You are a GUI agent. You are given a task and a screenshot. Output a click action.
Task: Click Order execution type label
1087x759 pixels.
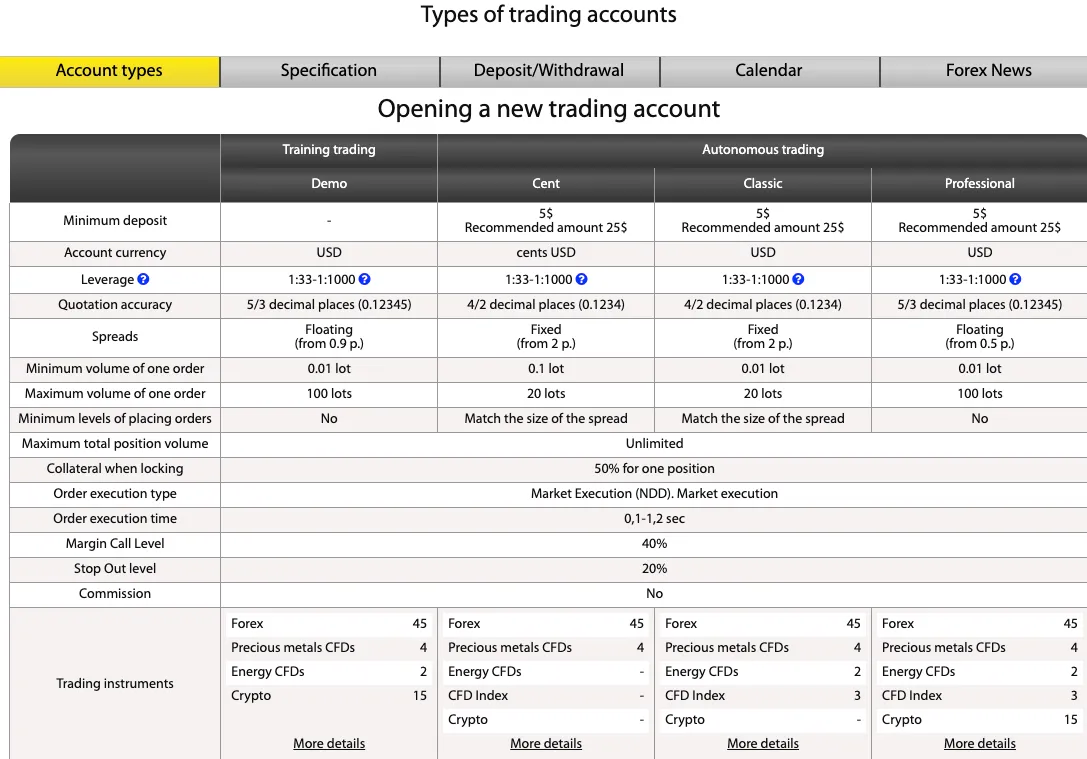coord(115,494)
